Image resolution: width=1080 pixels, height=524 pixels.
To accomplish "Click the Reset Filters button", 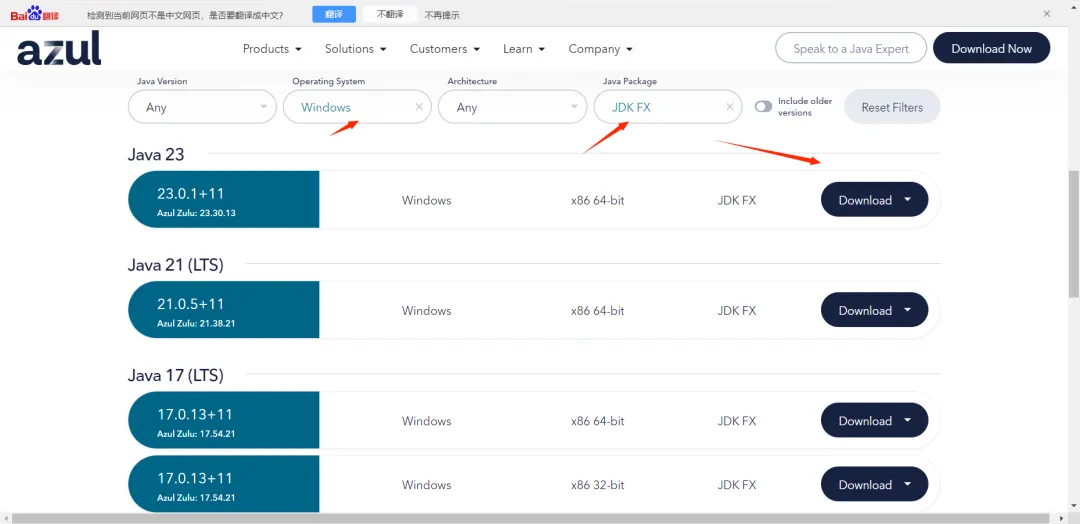I will pos(892,107).
